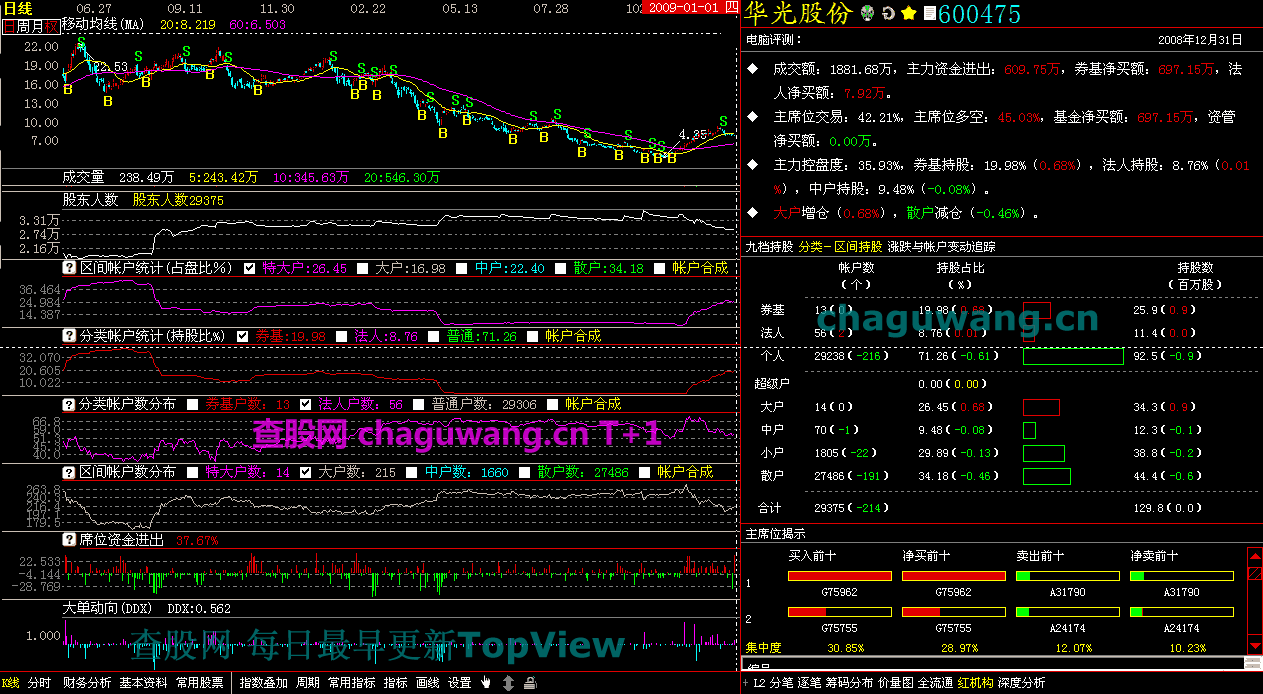Select the 分类-区间持股 view link
This screenshot has width=1263, height=694.
840,245
